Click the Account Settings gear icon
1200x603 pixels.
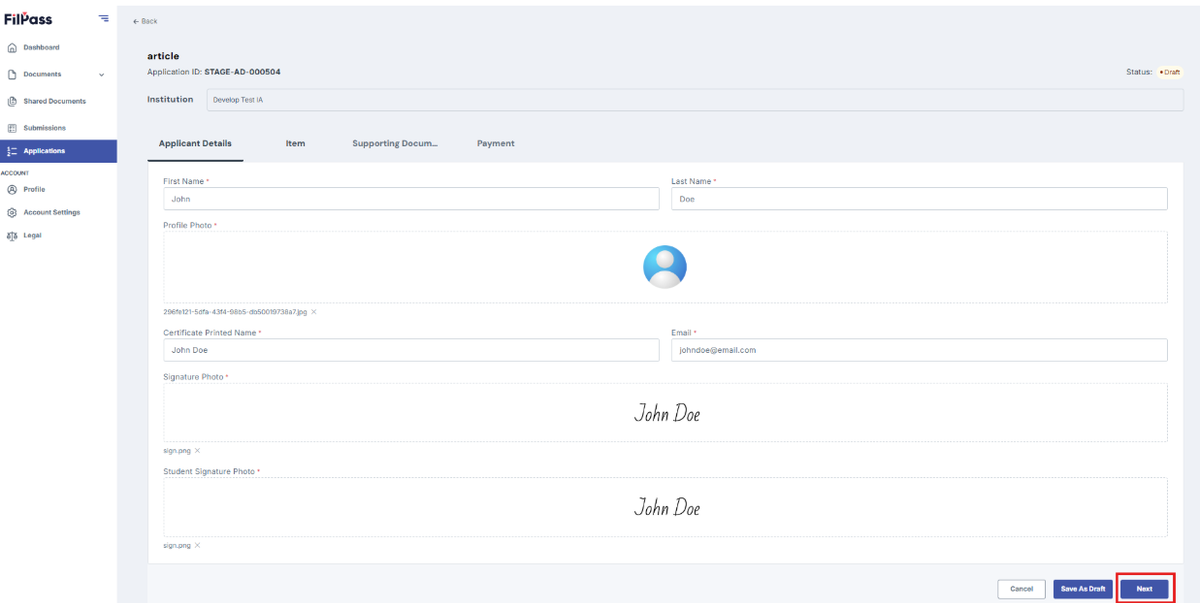pos(12,212)
